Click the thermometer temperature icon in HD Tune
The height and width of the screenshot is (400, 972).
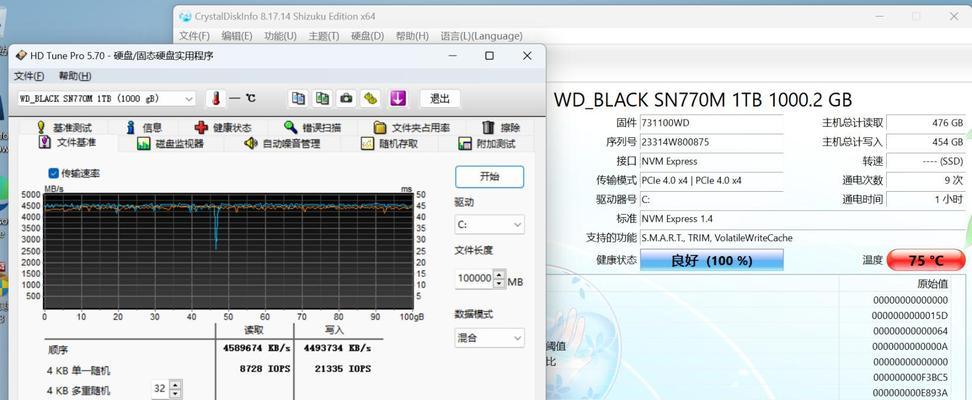point(216,98)
